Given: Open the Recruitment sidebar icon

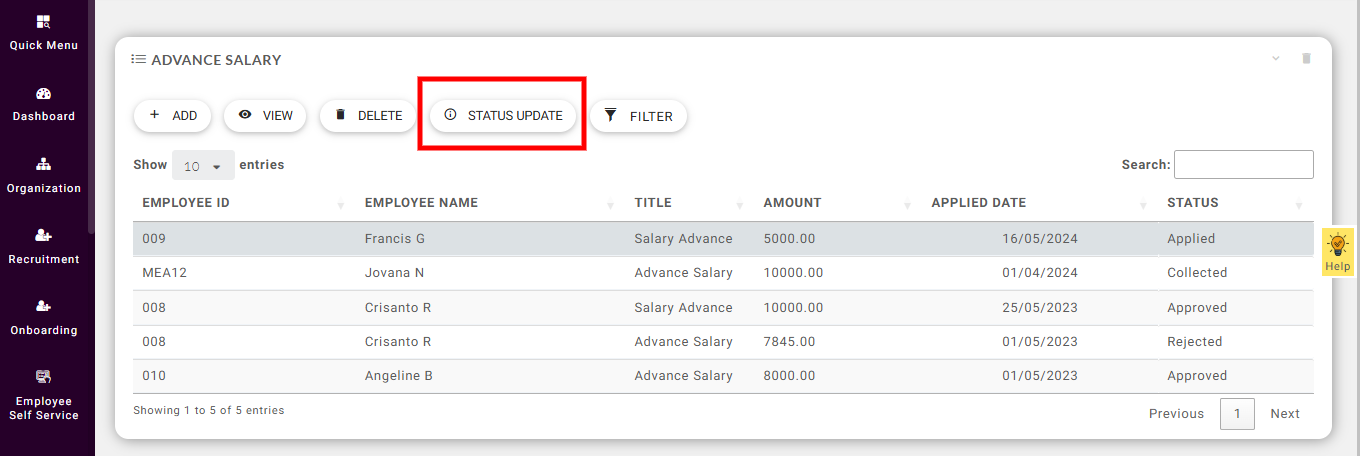Looking at the screenshot, I should tap(43, 236).
